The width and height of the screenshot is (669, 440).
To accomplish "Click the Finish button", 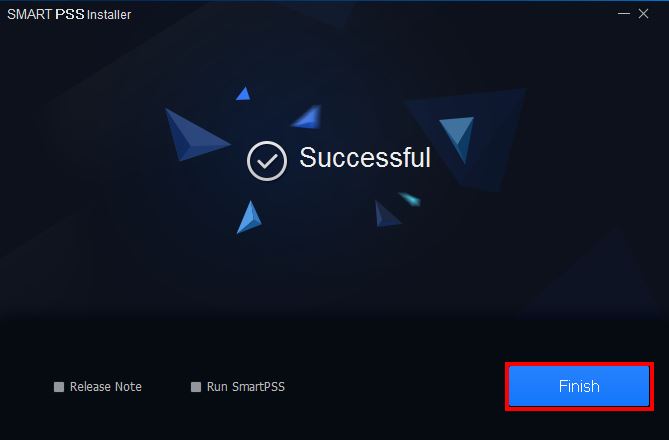I will click(x=579, y=386).
